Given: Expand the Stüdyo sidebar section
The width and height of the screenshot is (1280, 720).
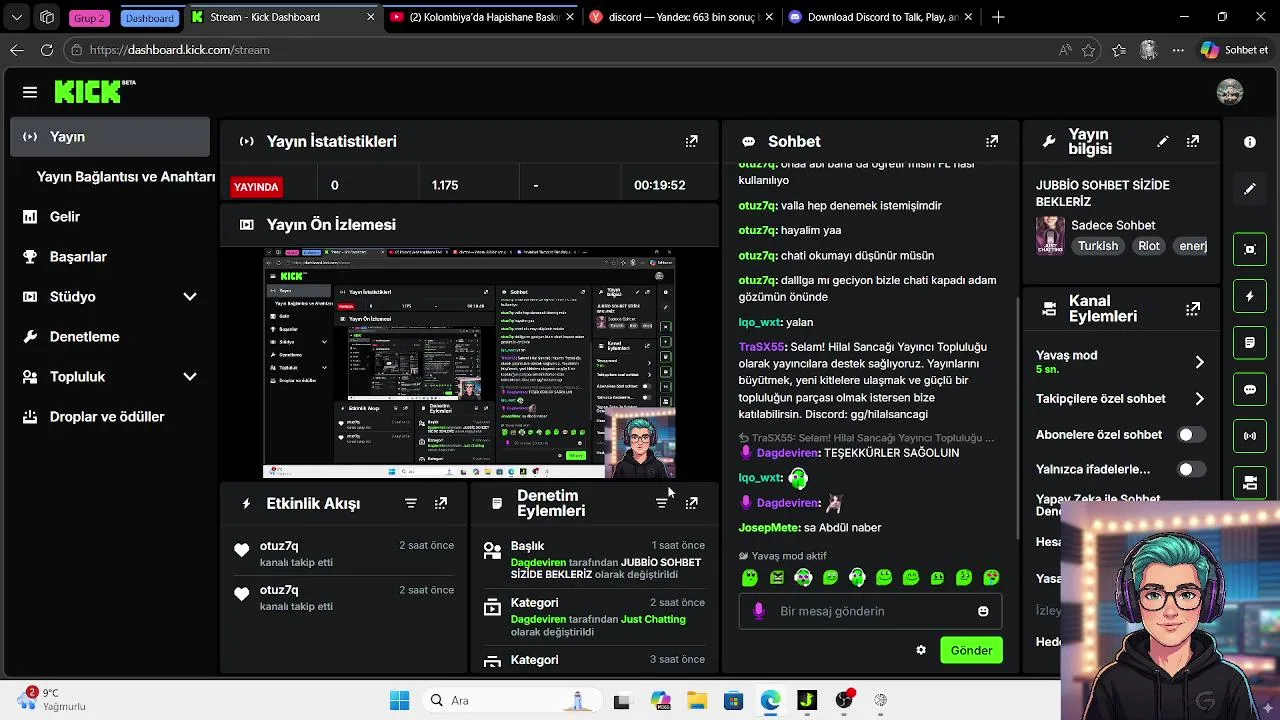Looking at the screenshot, I should [189, 297].
